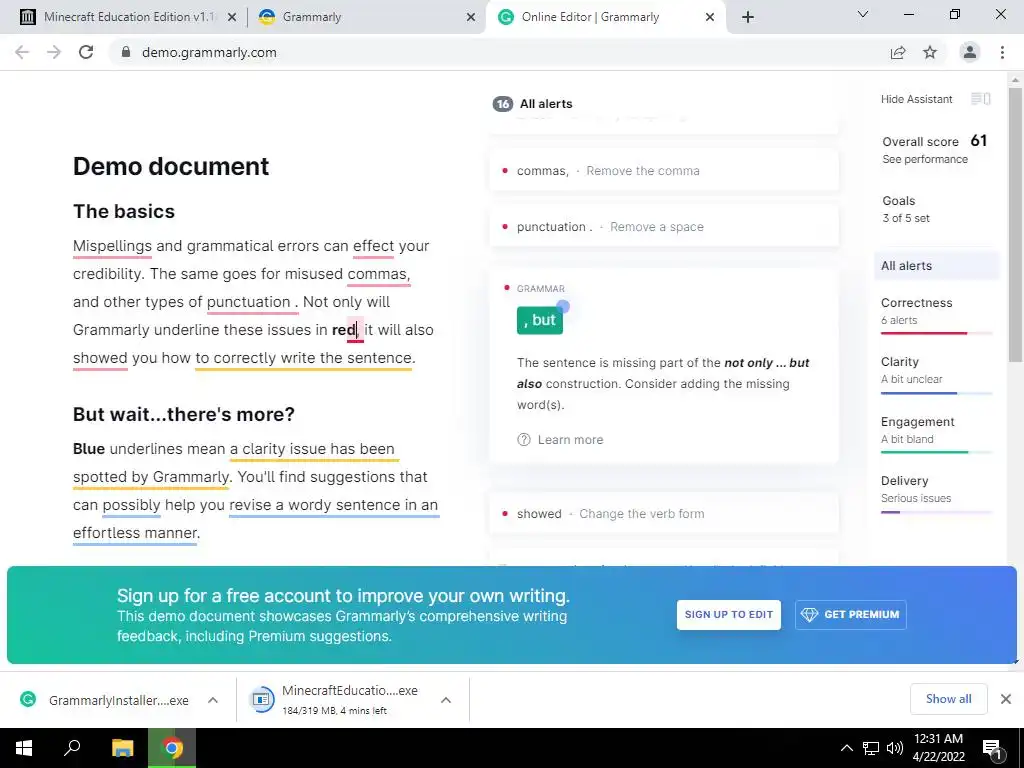Reload the demo.grammarly.com page
This screenshot has height=768, width=1024.
(86, 52)
